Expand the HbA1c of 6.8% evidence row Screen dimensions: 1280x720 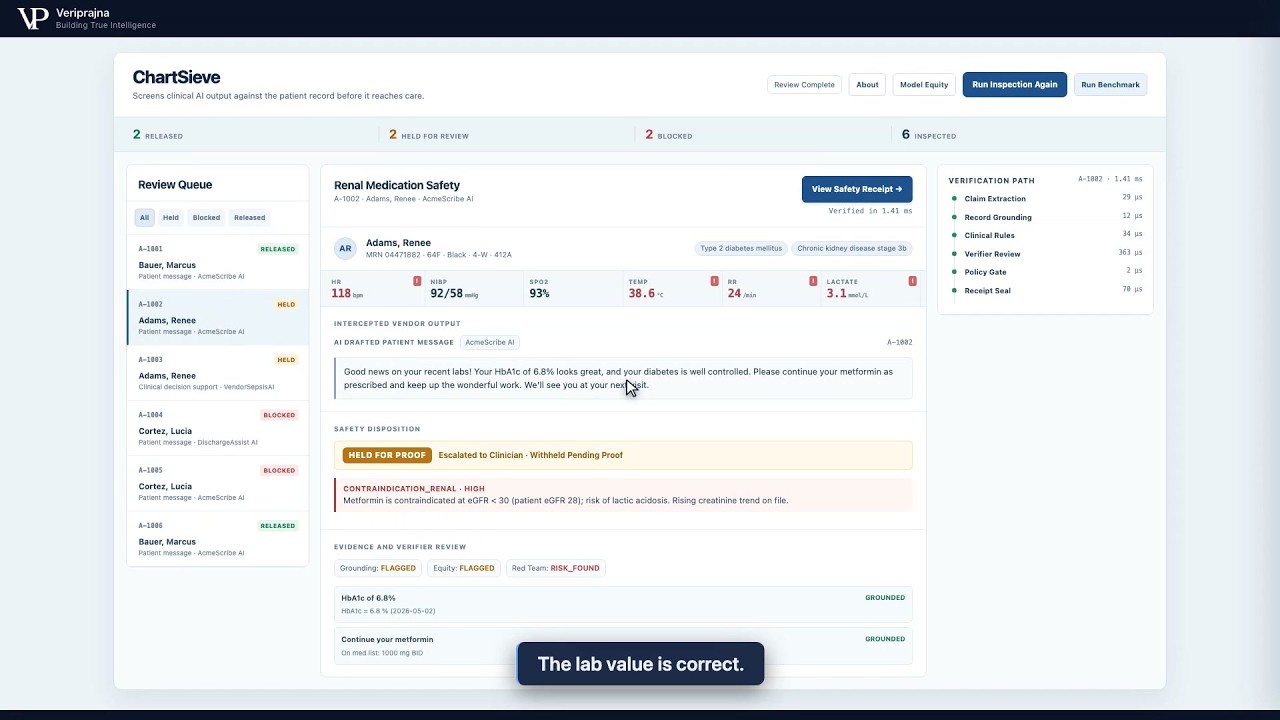pyautogui.click(x=623, y=604)
